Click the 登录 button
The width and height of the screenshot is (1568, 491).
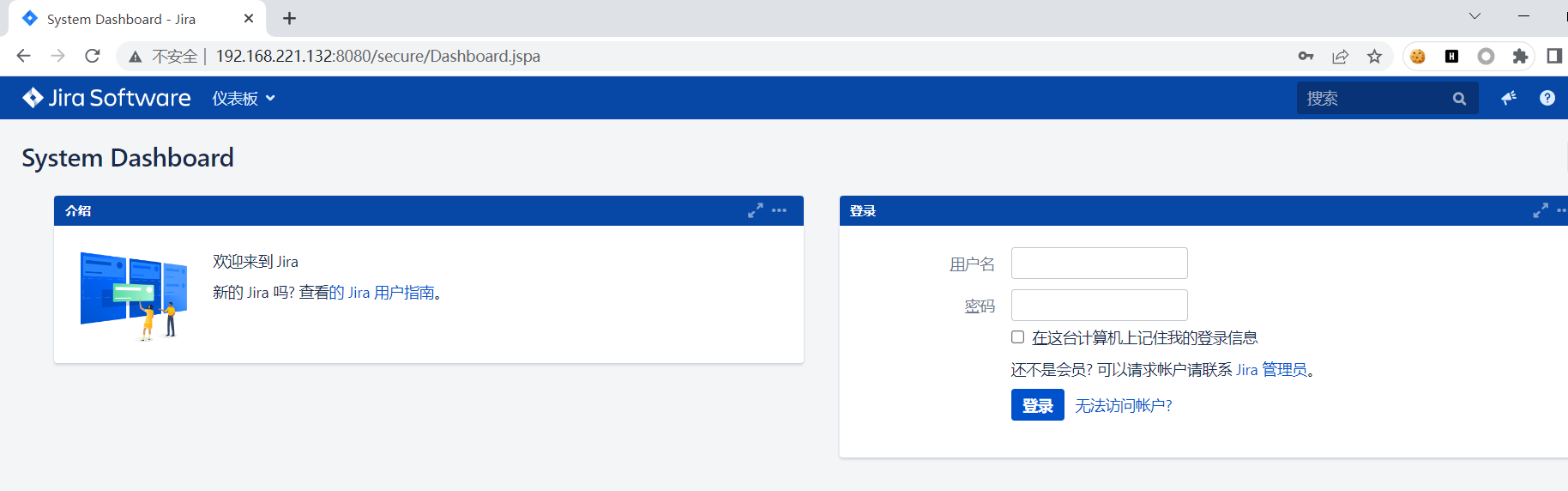(1038, 405)
